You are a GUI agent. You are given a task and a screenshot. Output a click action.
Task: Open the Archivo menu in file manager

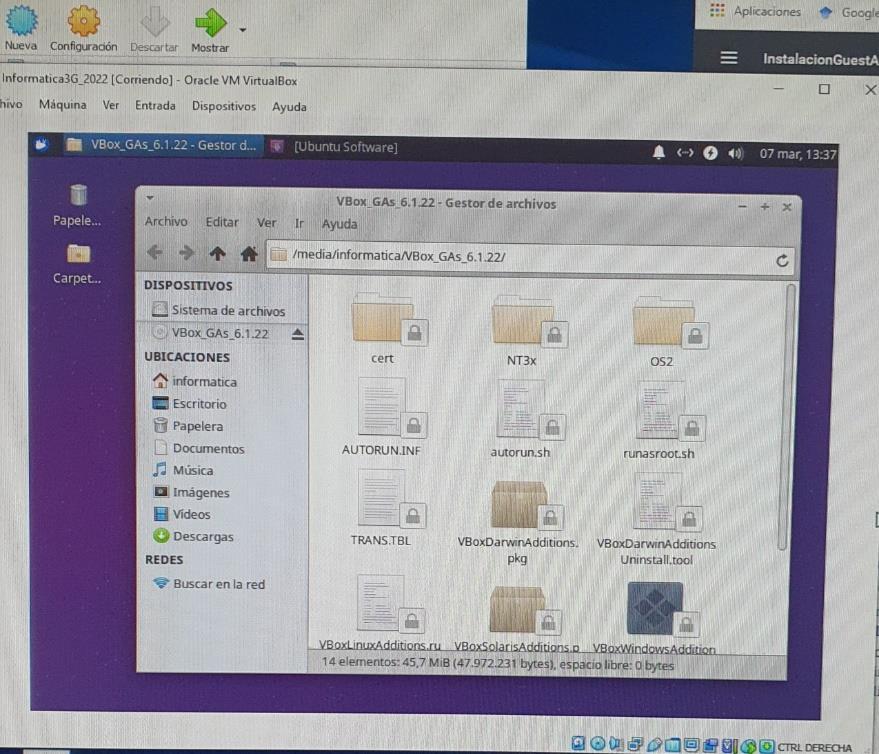pos(166,221)
